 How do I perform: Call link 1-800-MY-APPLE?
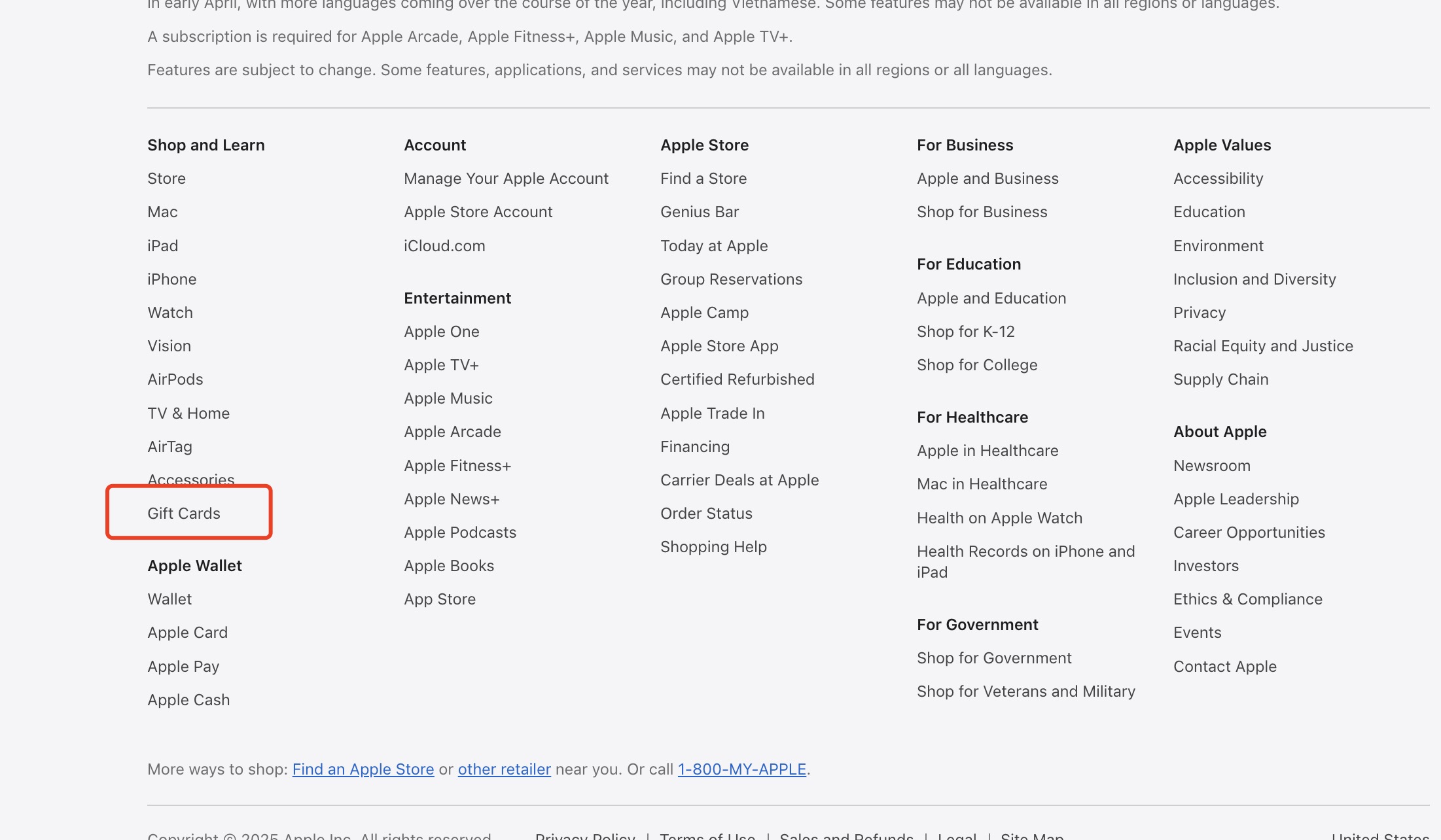(741, 769)
